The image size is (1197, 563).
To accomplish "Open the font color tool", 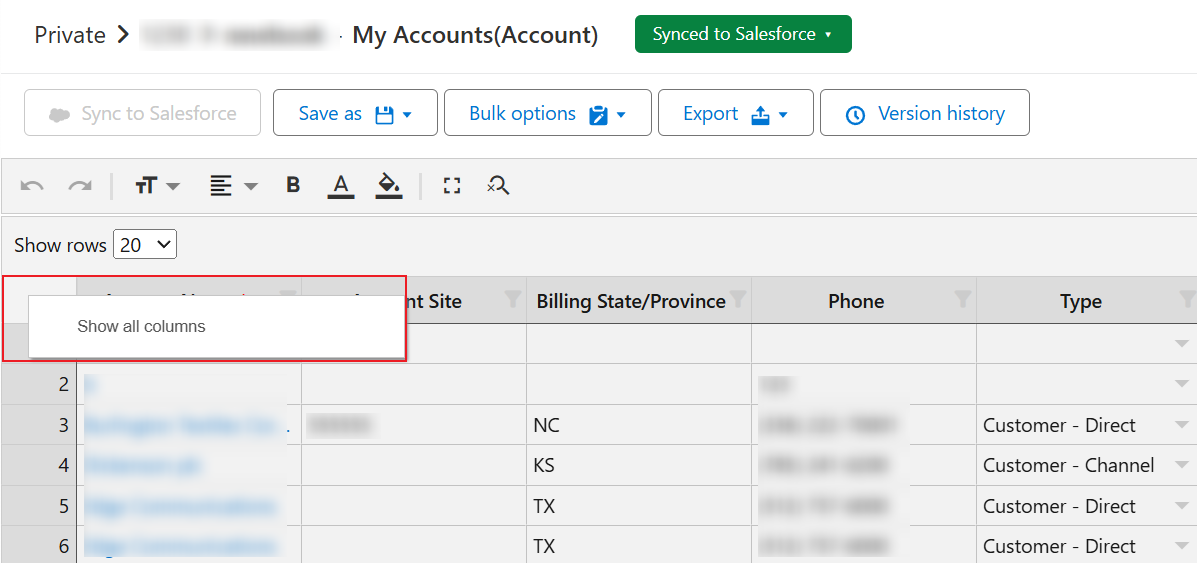I will click(341, 186).
